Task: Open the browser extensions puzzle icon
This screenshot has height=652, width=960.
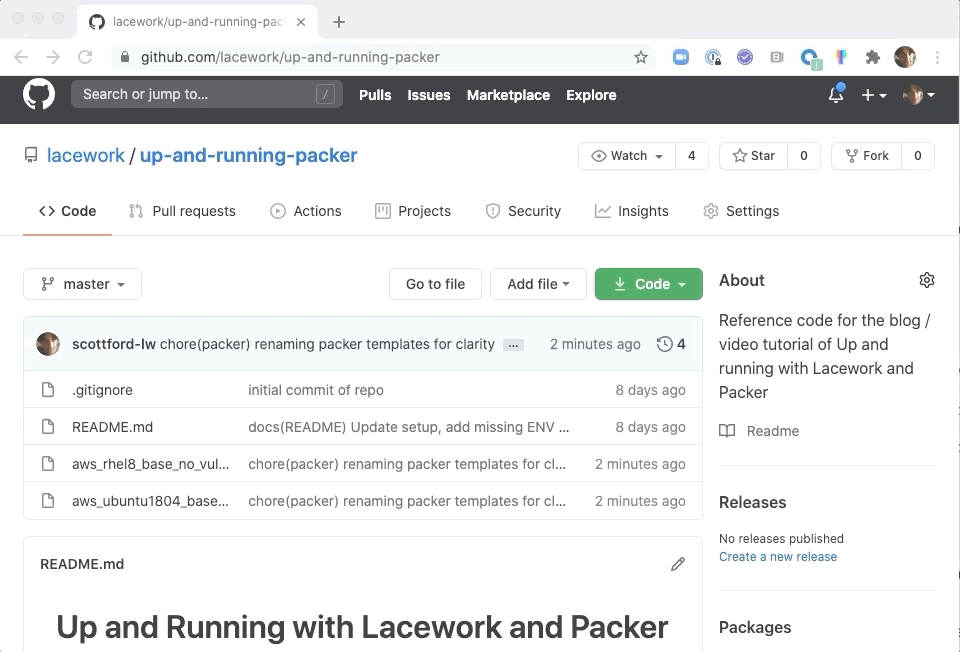Action: (872, 57)
